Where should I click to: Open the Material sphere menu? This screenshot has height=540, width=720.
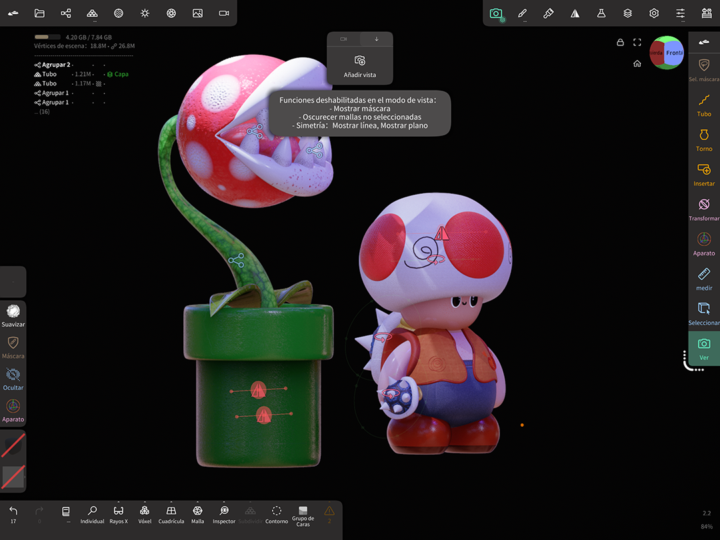click(118, 13)
